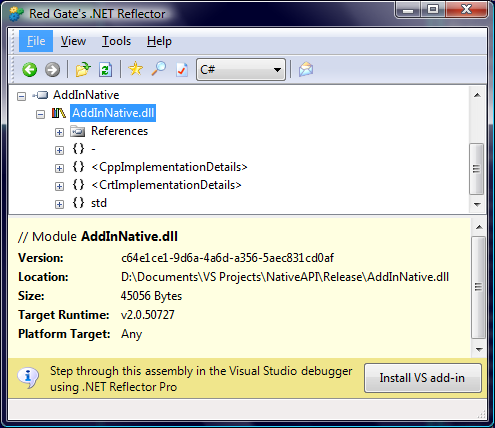495x428 pixels.
Task: Click the Install VS add-in button
Action: pyautogui.click(x=423, y=378)
